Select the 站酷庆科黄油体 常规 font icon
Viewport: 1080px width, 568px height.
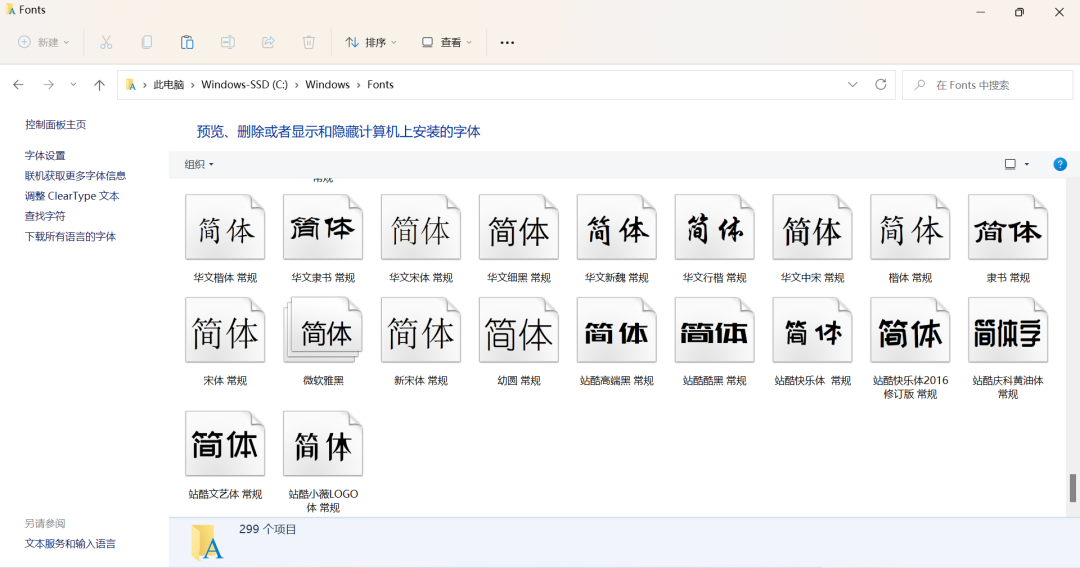tap(1008, 330)
